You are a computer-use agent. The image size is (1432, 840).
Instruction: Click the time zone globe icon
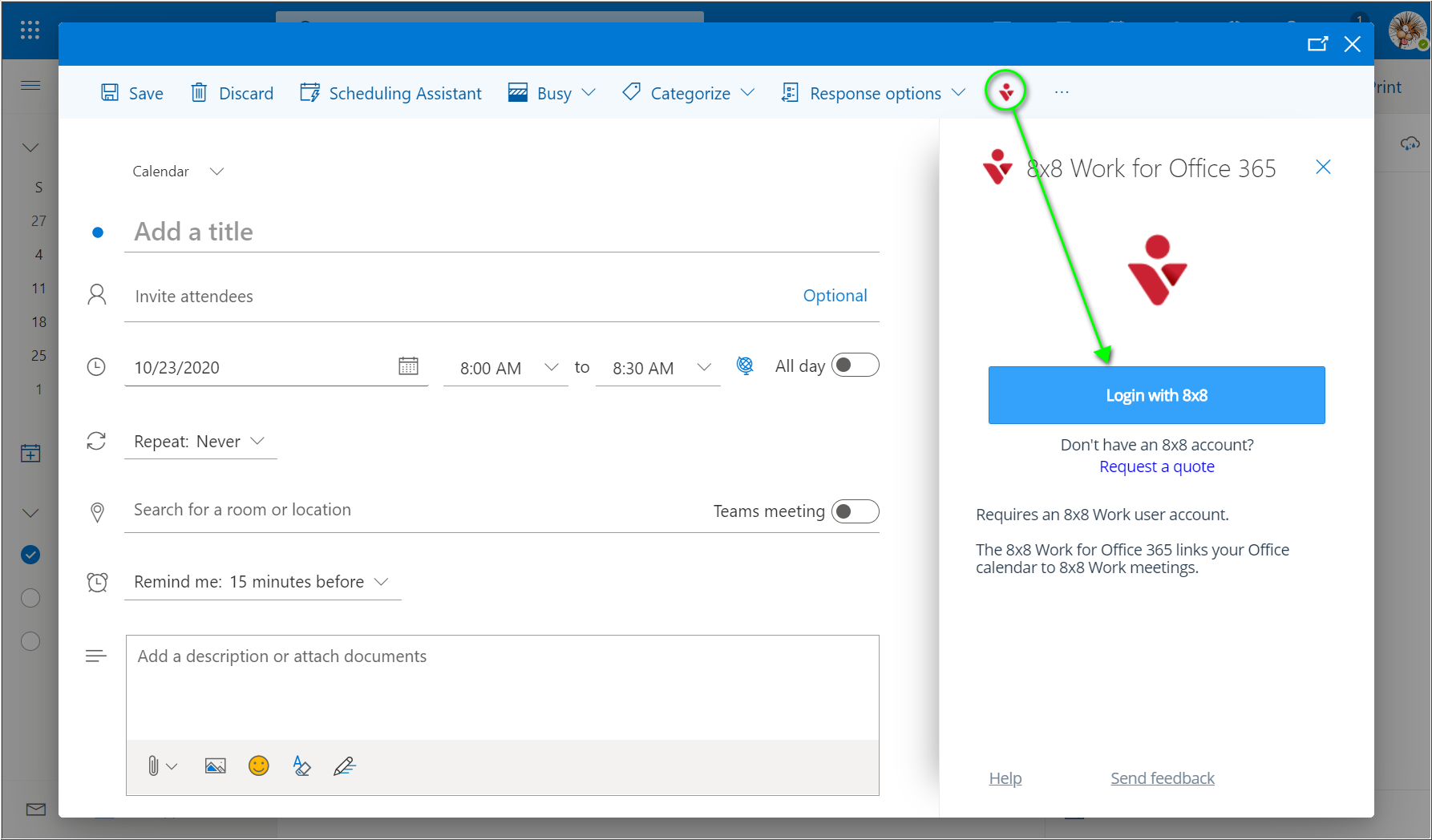pos(745,365)
